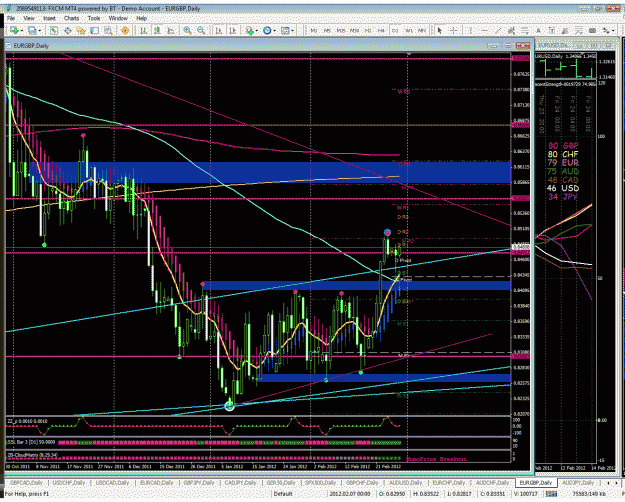The image size is (625, 502).
Task: Open the View menu
Action: tap(29, 18)
